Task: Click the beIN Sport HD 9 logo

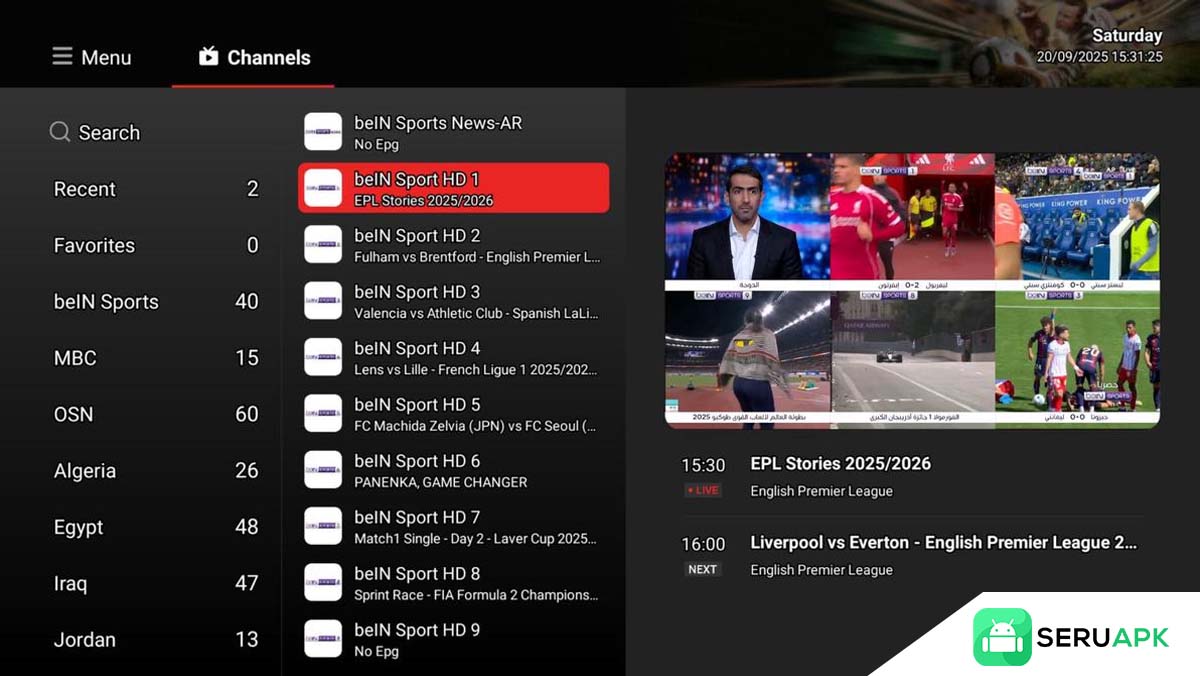Action: point(323,639)
